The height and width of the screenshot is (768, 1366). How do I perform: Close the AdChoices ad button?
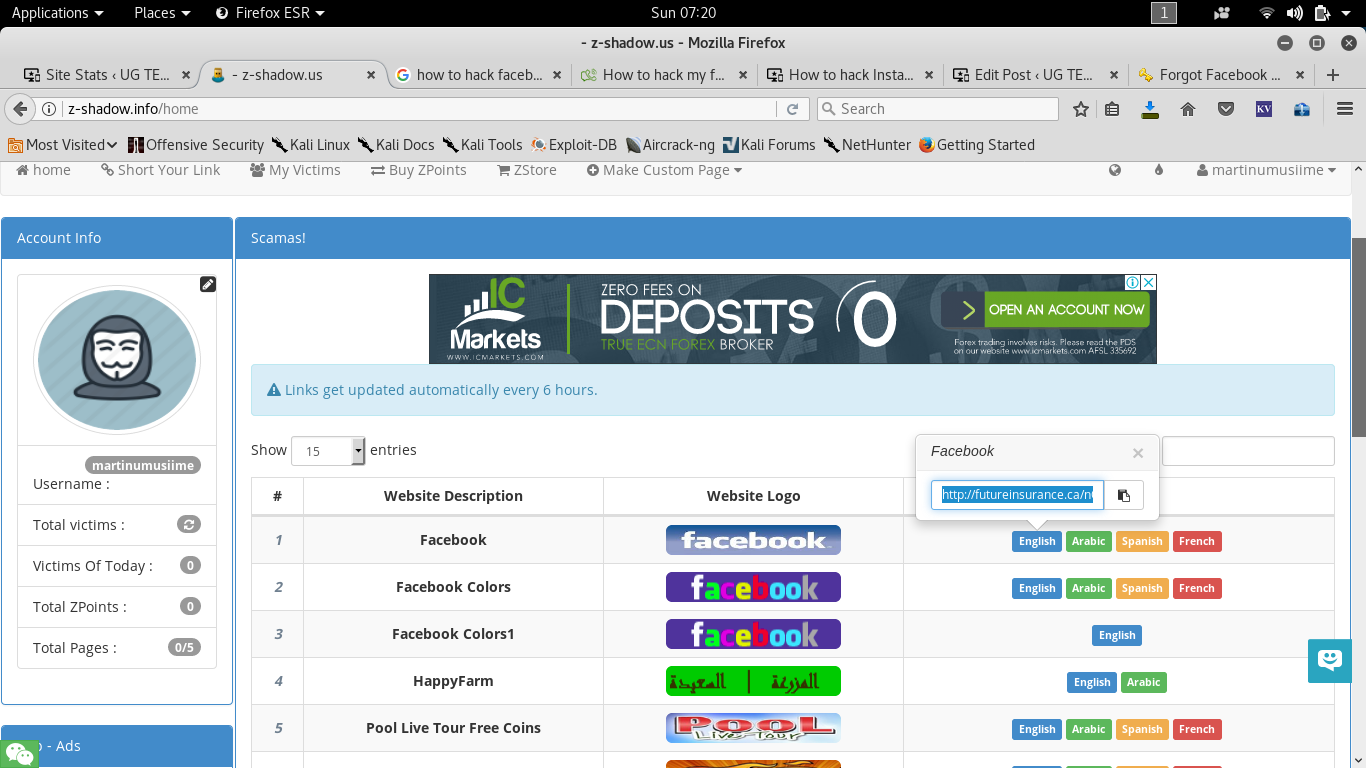[1149, 283]
